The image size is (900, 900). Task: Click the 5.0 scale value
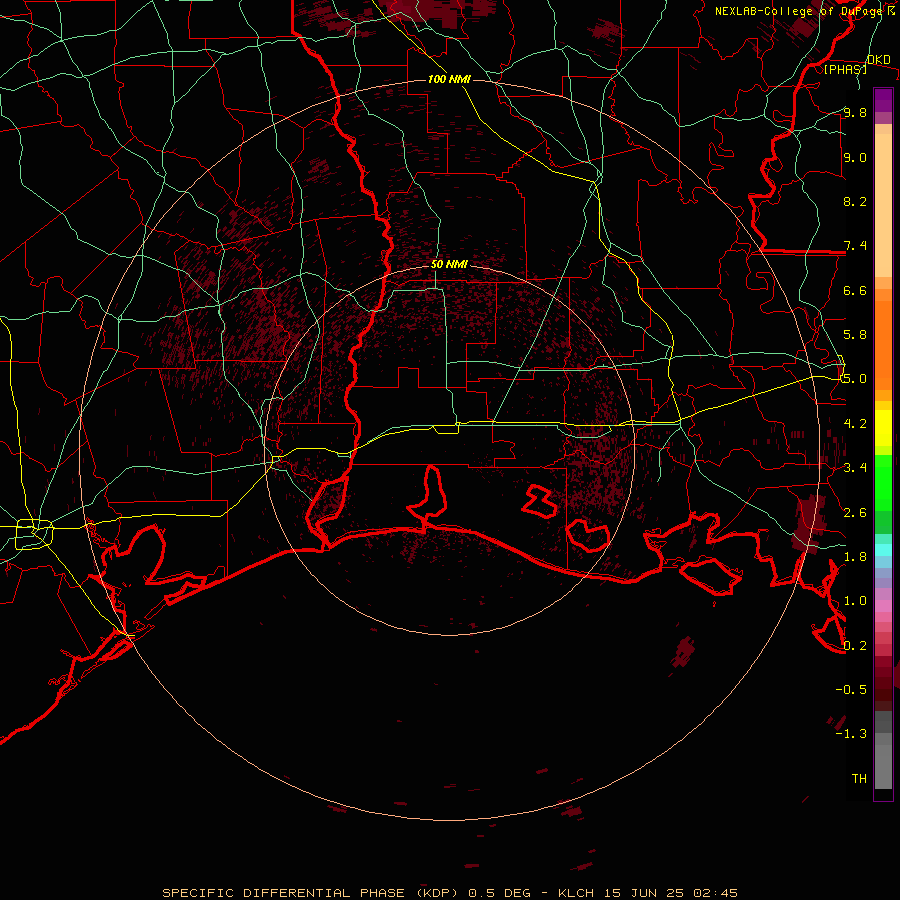855,379
